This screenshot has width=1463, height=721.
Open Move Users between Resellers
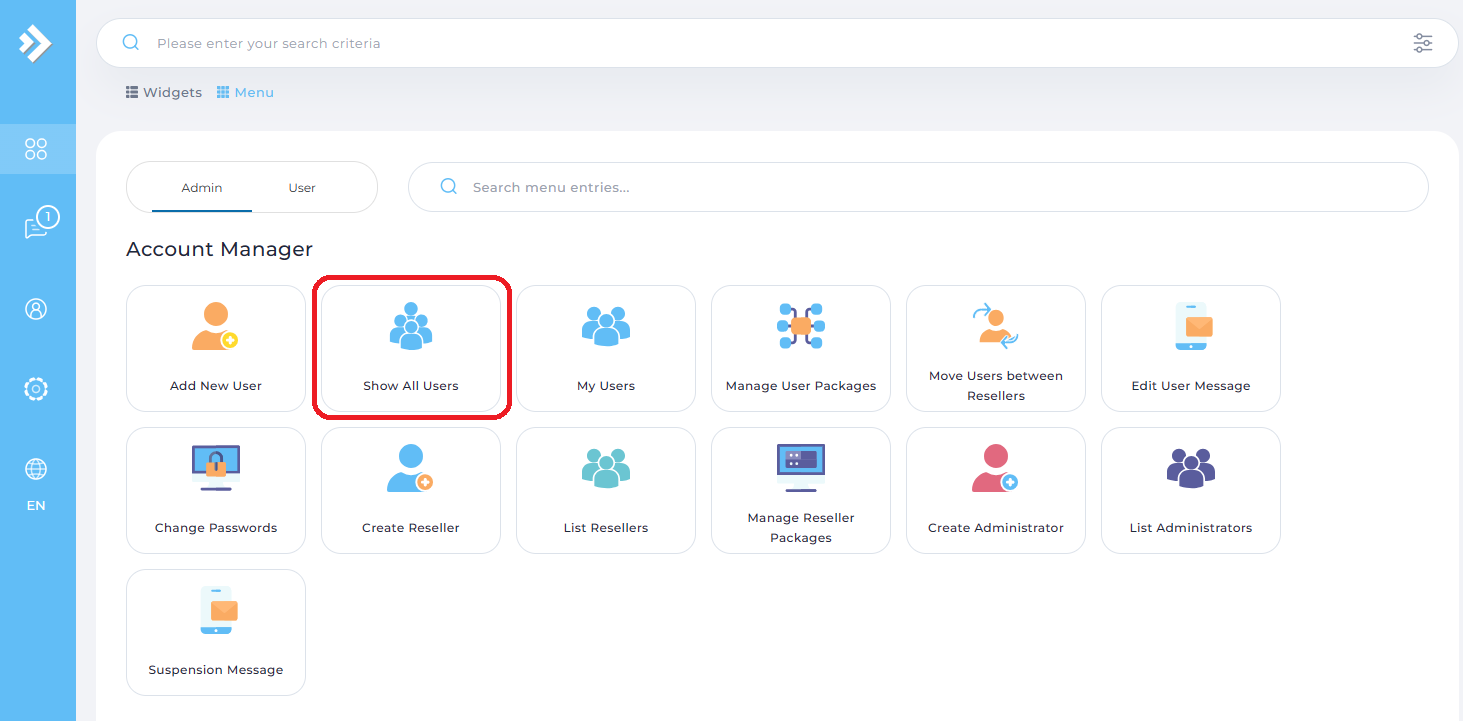996,348
